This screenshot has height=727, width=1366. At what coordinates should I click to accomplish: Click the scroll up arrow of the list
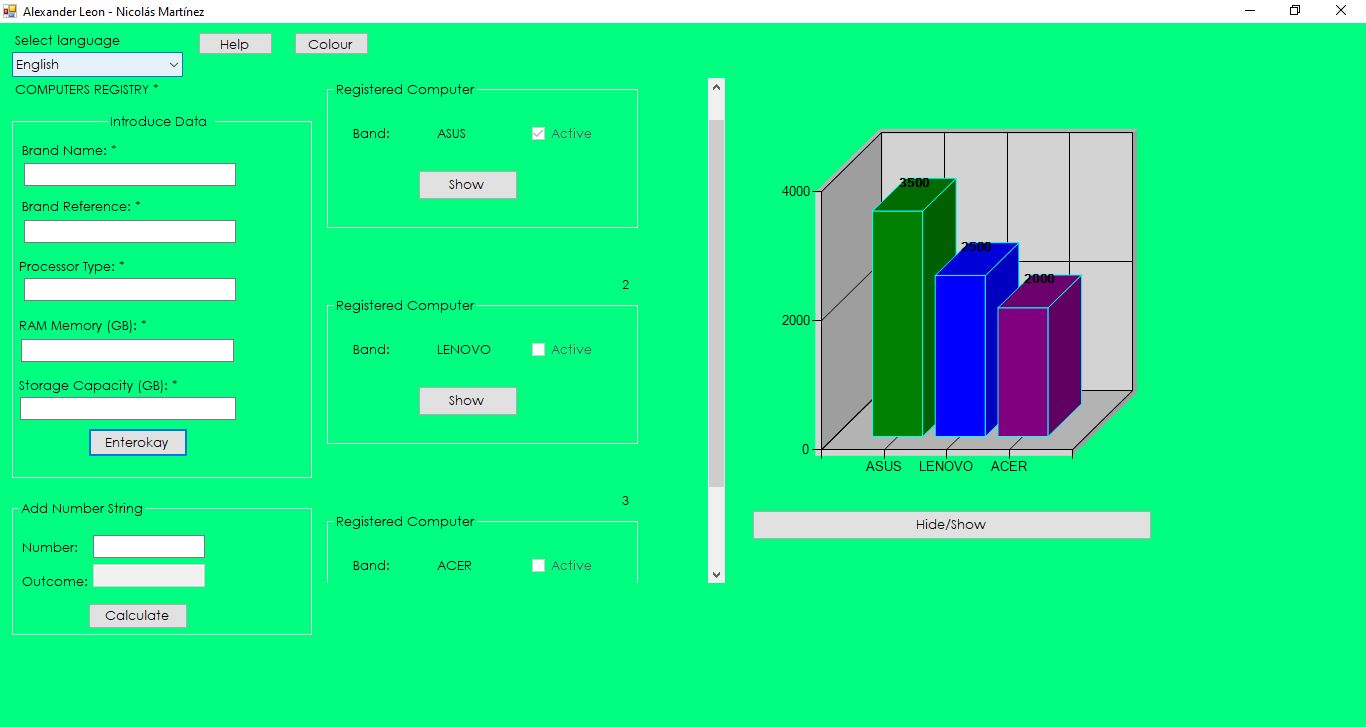tap(716, 87)
